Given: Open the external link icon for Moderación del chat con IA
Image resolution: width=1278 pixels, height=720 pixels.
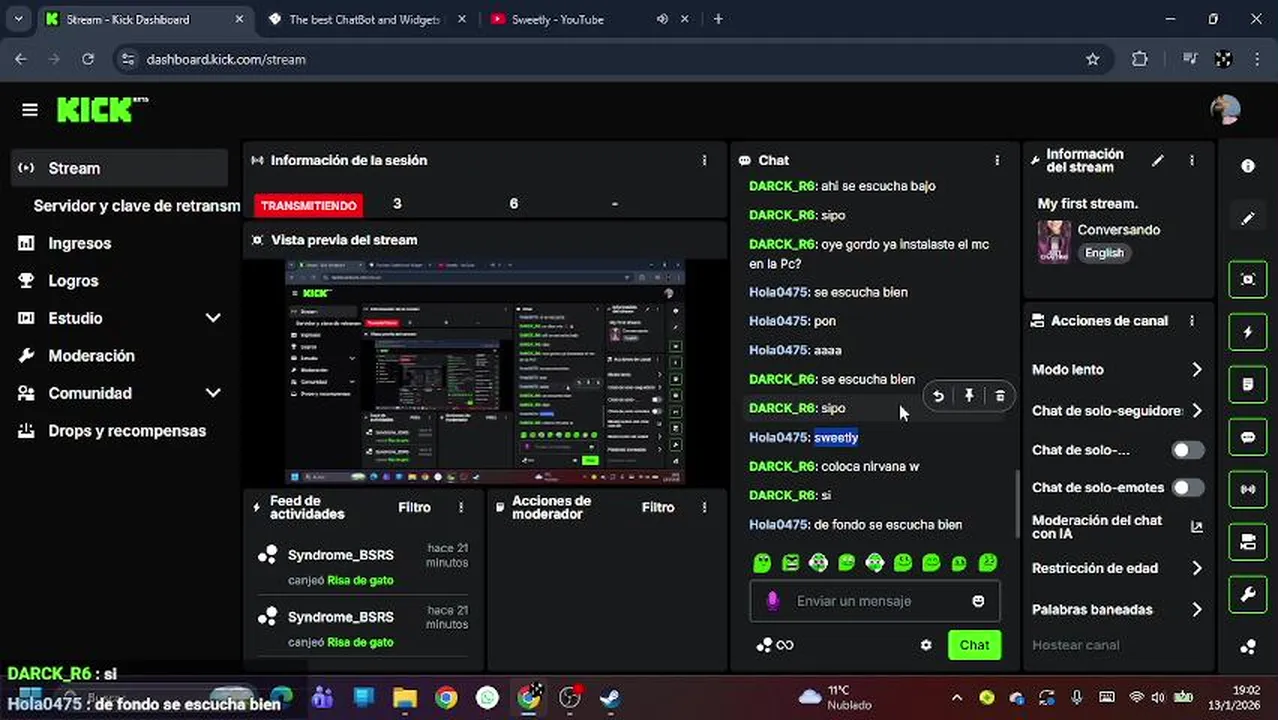Looking at the screenshot, I should click(1196, 527).
